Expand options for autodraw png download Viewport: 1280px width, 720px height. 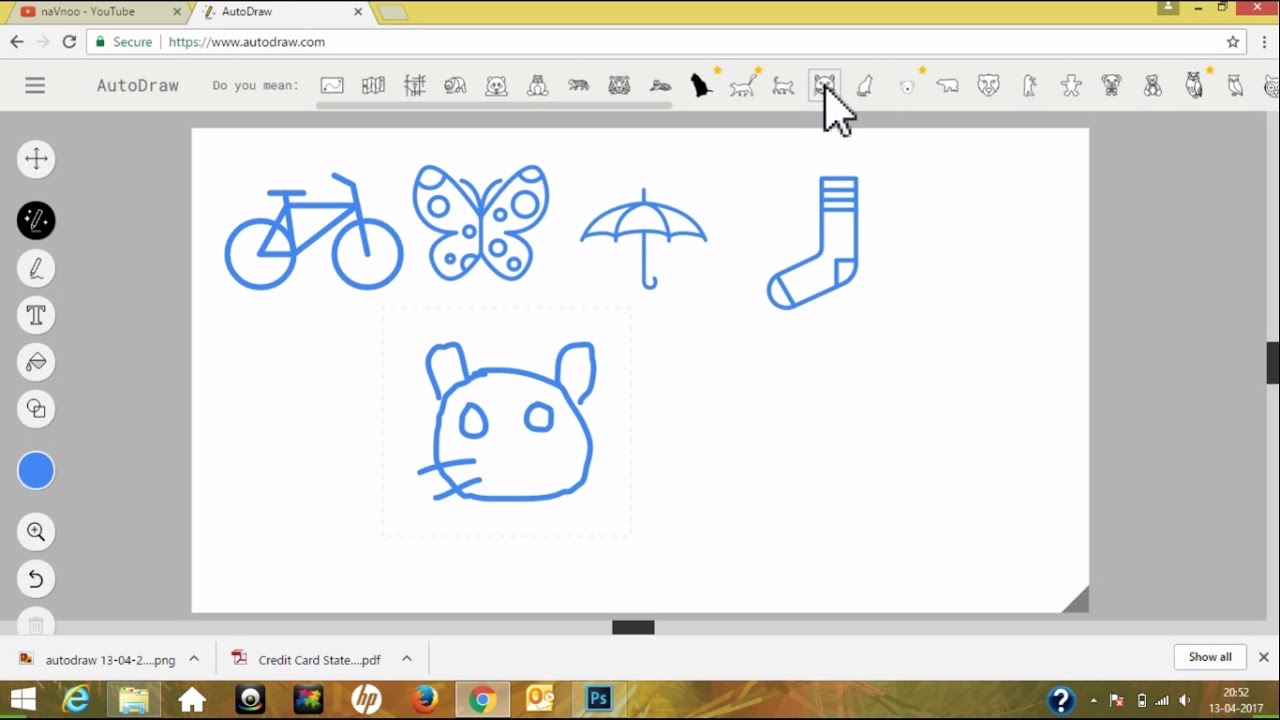[x=194, y=658]
